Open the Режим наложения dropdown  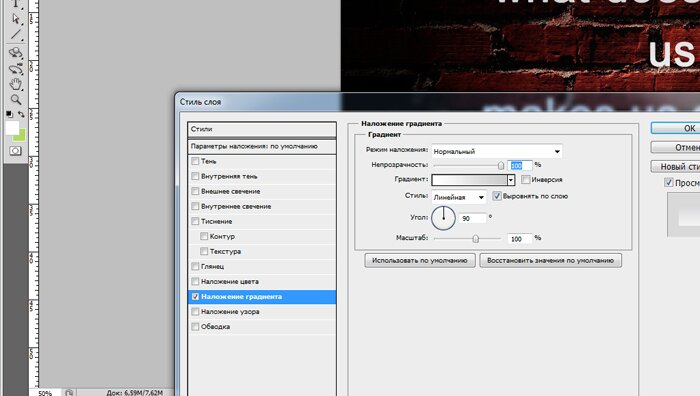(496, 151)
